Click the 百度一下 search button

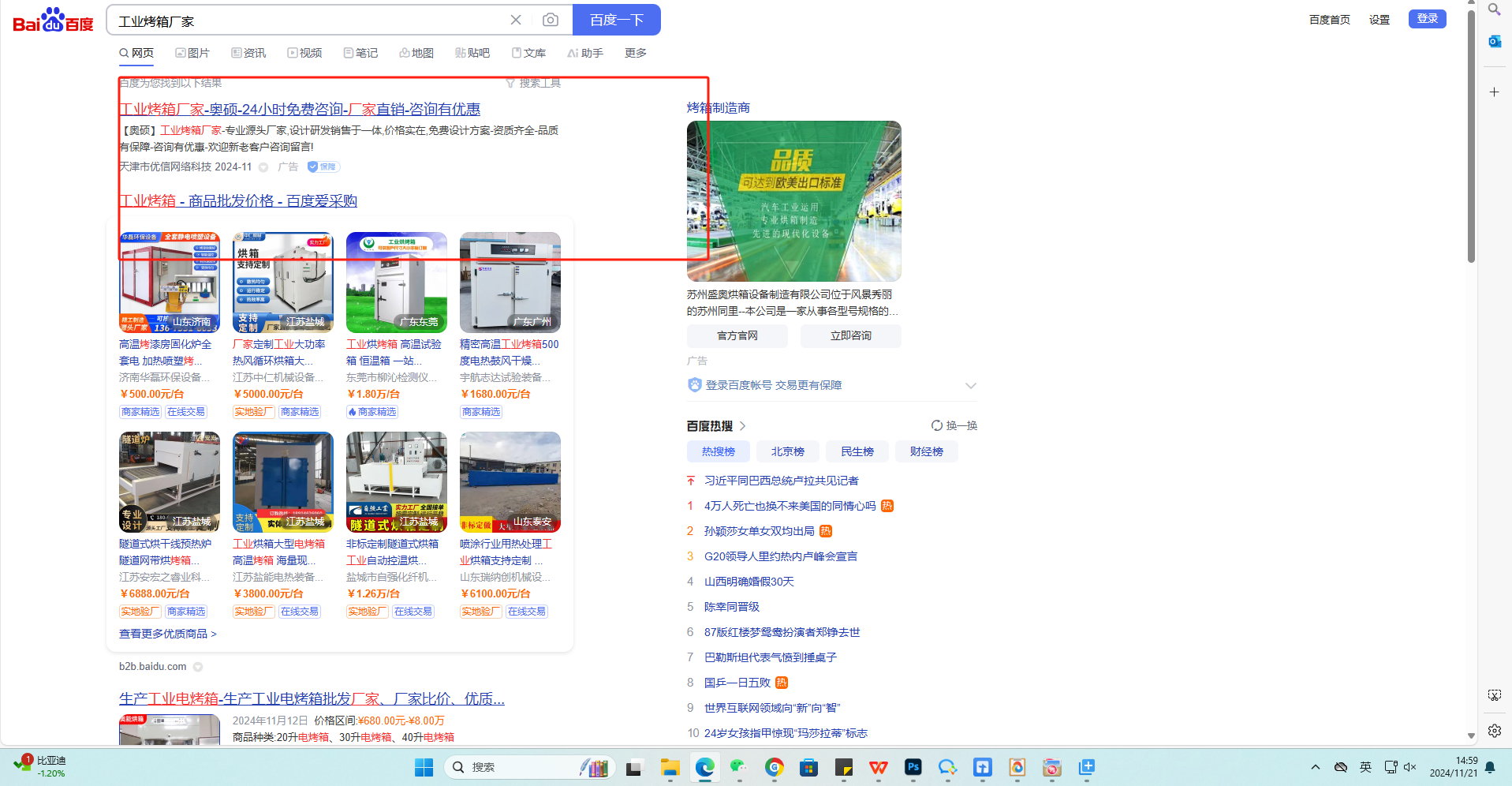tap(617, 20)
